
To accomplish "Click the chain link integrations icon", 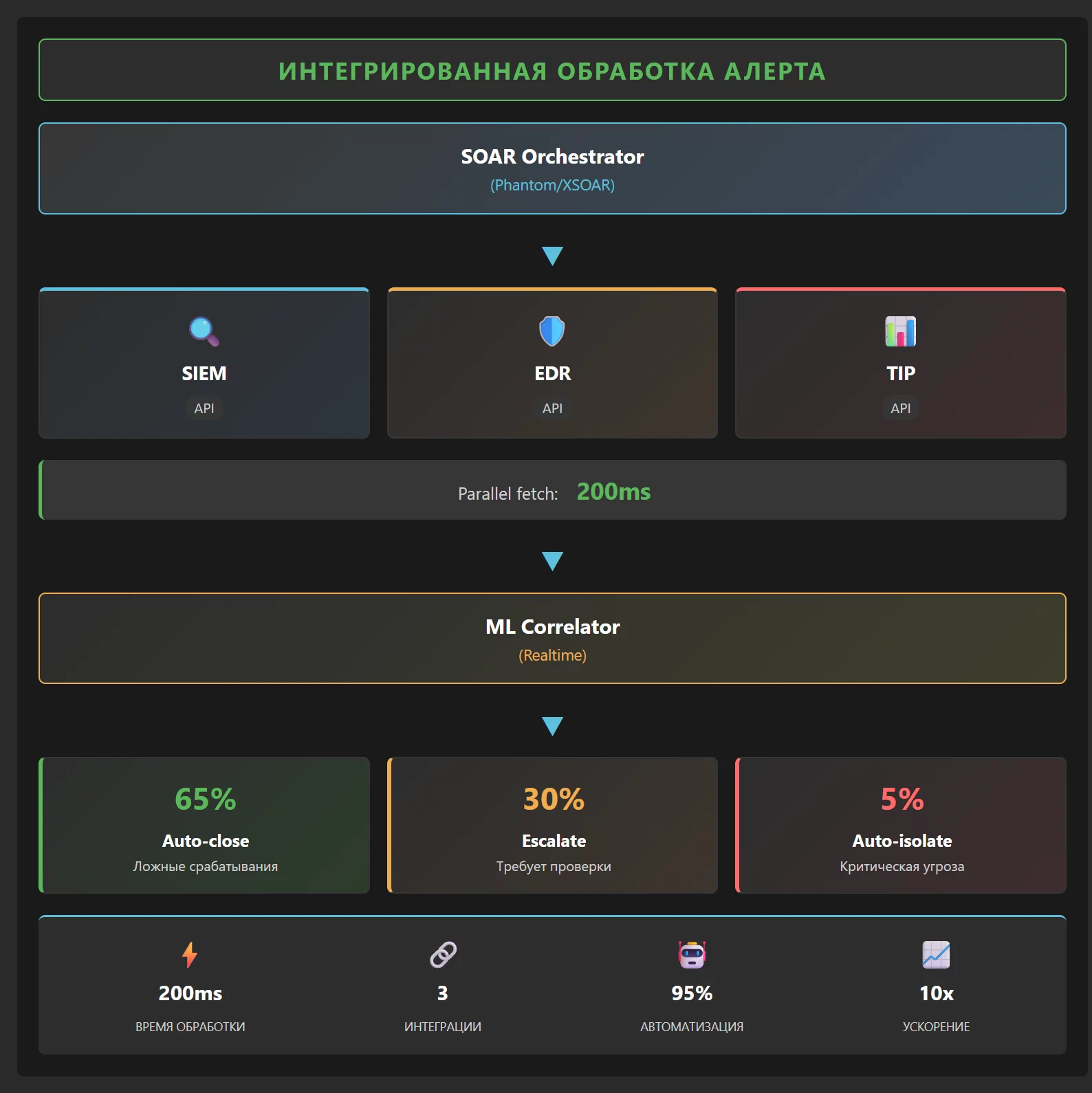I will [x=443, y=955].
